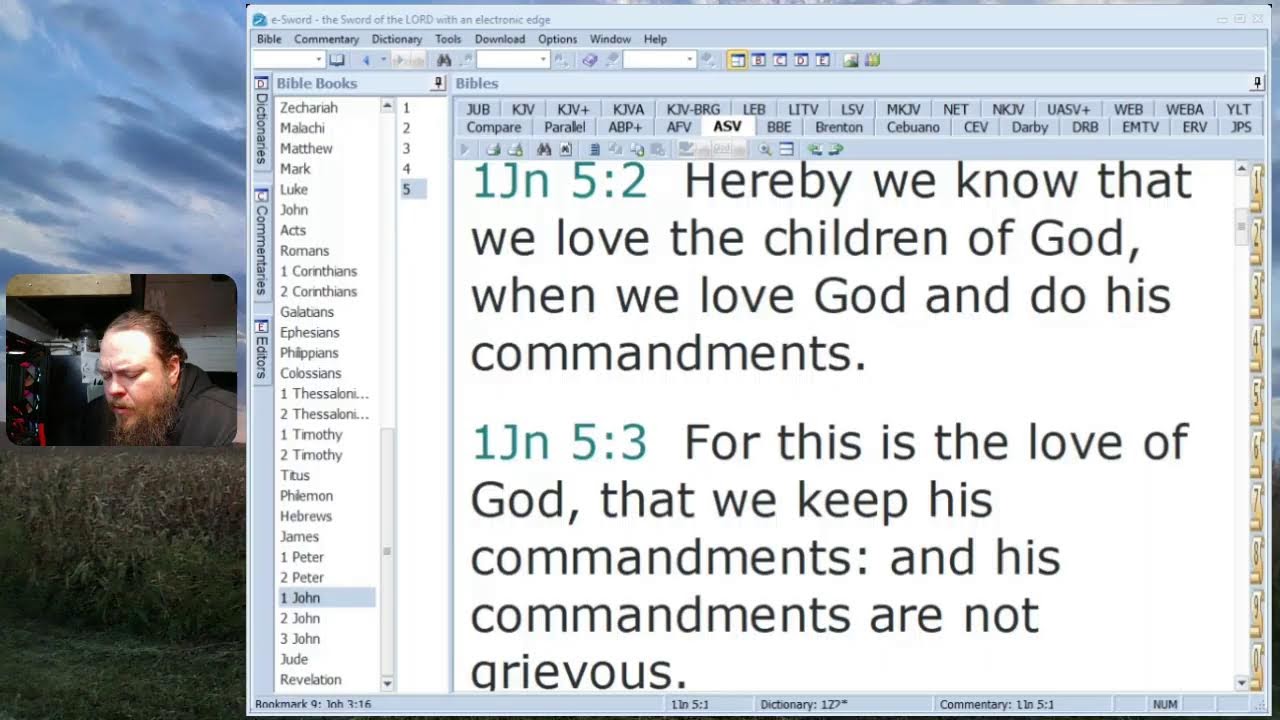Click the search binoculars icon in main toolbar
This screenshot has height=720, width=1280.
point(444,60)
